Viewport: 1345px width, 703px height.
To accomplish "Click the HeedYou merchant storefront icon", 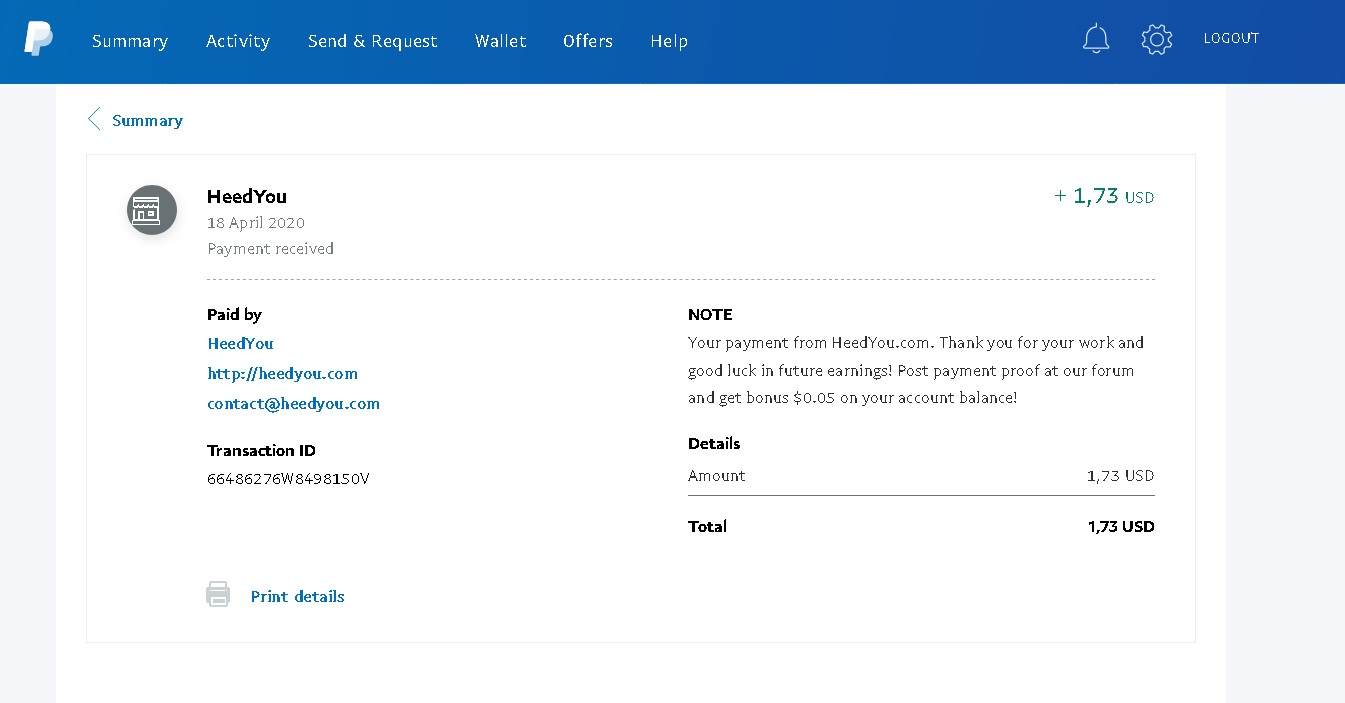I will point(152,210).
